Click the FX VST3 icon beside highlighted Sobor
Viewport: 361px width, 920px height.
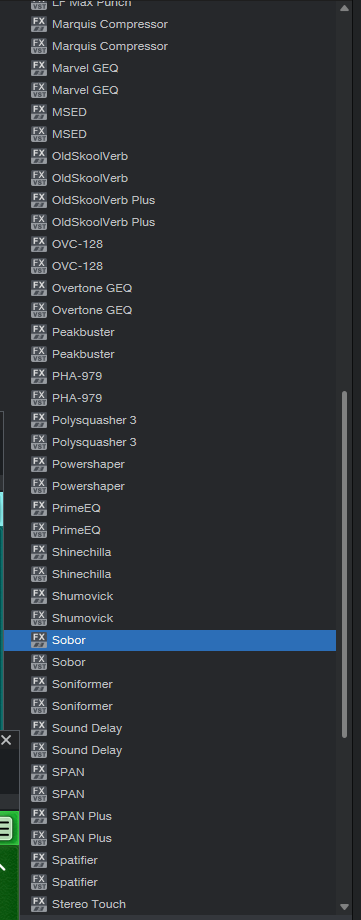click(x=39, y=640)
